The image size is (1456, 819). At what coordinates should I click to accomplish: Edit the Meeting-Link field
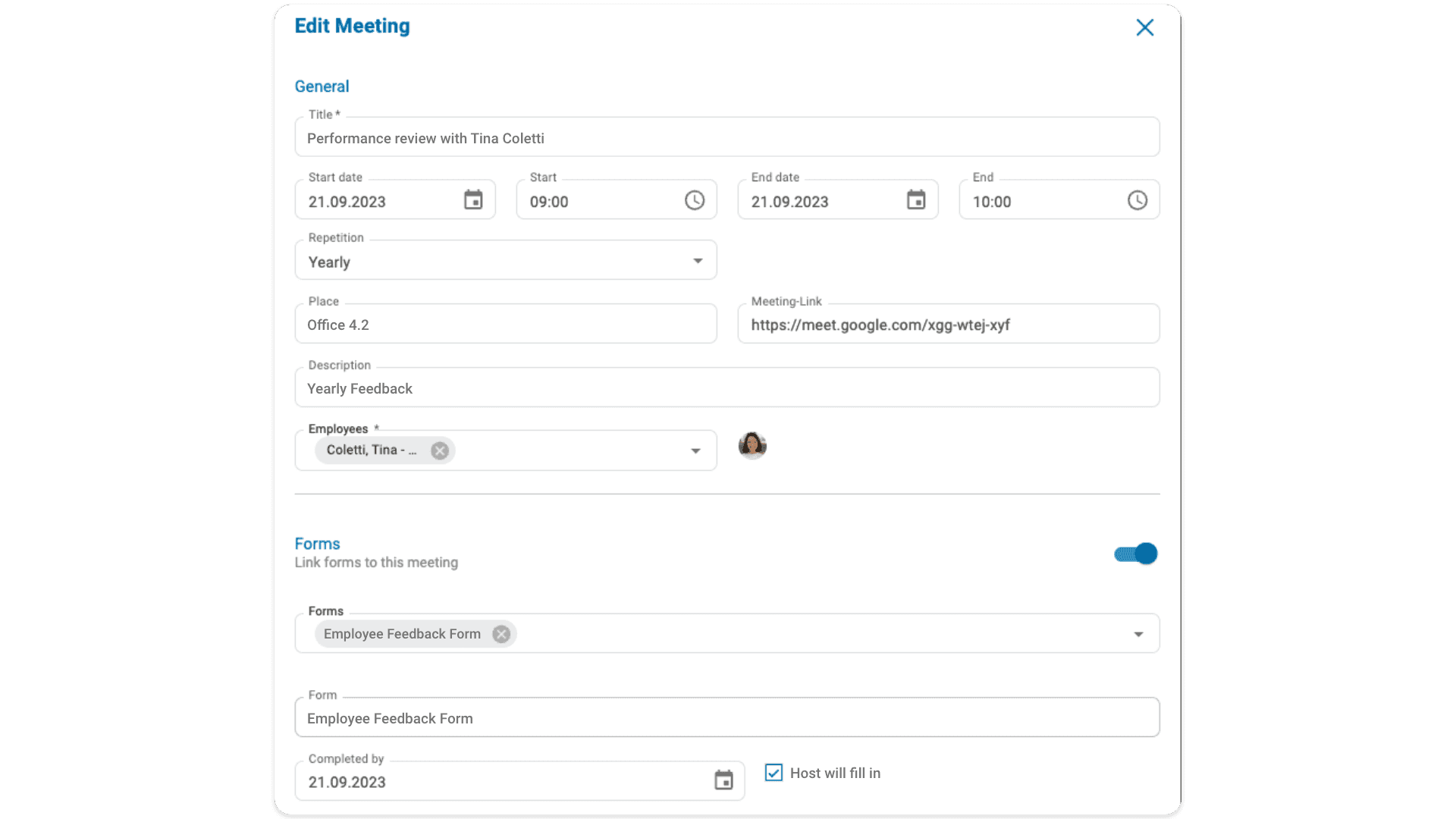click(x=949, y=324)
